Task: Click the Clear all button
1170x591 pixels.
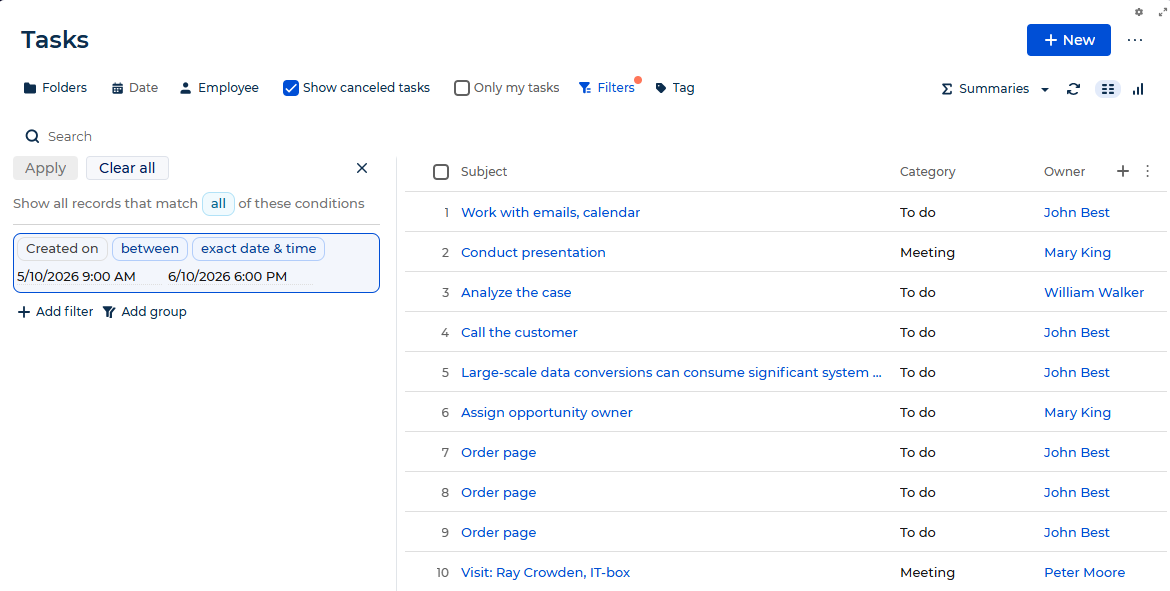Action: click(128, 168)
